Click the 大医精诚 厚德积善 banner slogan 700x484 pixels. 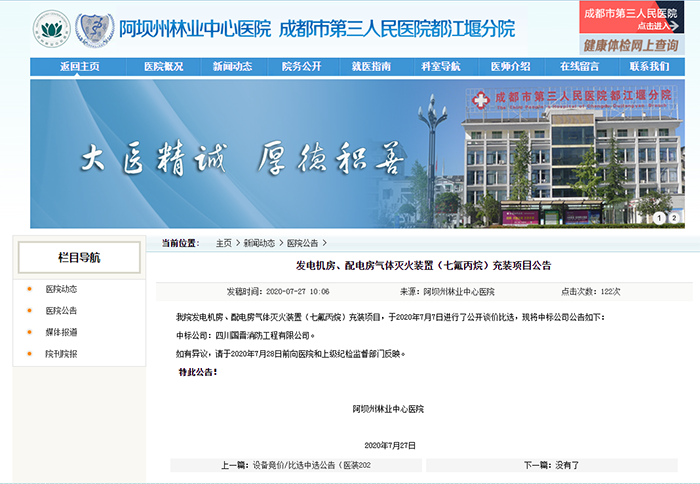coord(242,159)
